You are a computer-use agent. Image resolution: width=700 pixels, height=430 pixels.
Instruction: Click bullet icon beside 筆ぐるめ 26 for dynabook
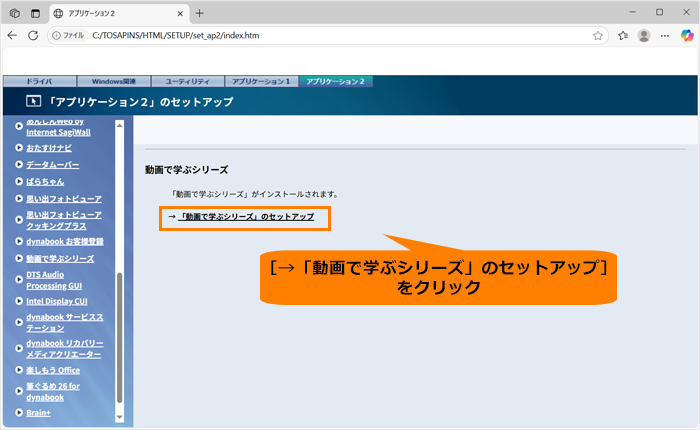point(19,391)
